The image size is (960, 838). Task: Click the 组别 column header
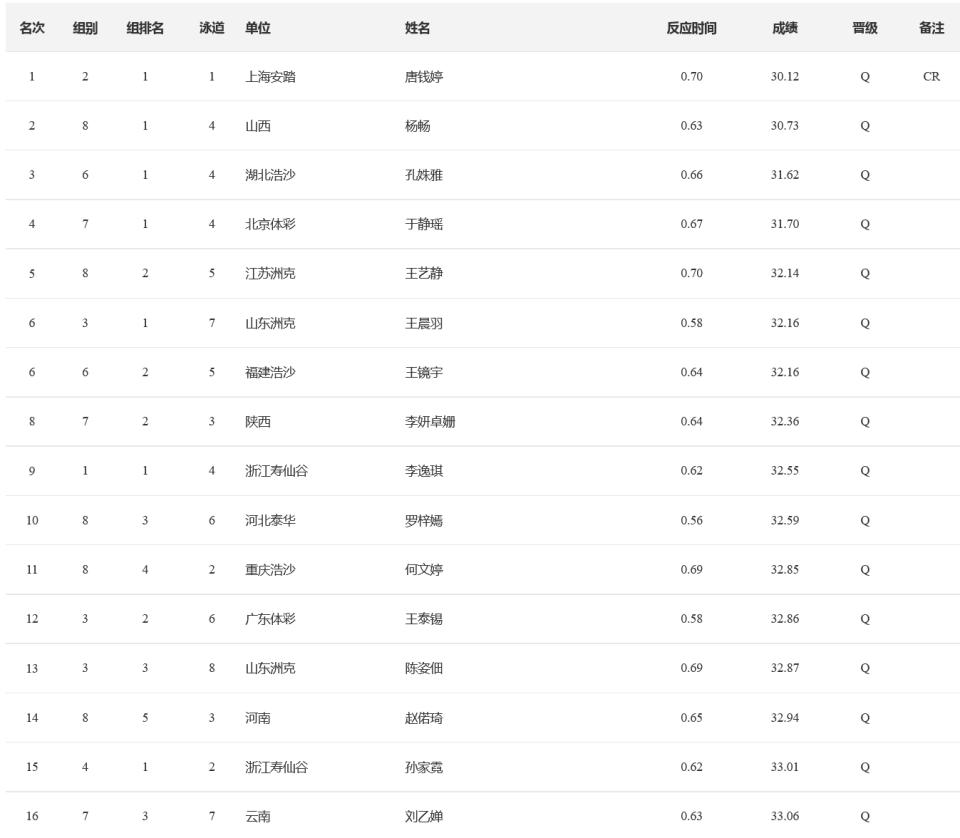(x=85, y=28)
